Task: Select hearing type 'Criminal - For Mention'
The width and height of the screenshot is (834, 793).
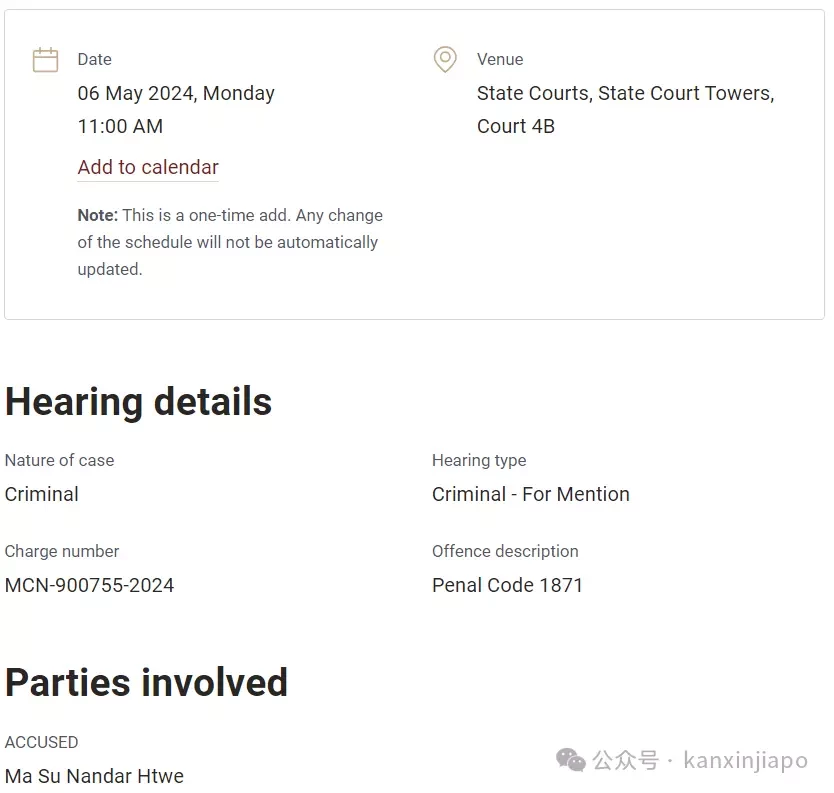Action: [531, 494]
